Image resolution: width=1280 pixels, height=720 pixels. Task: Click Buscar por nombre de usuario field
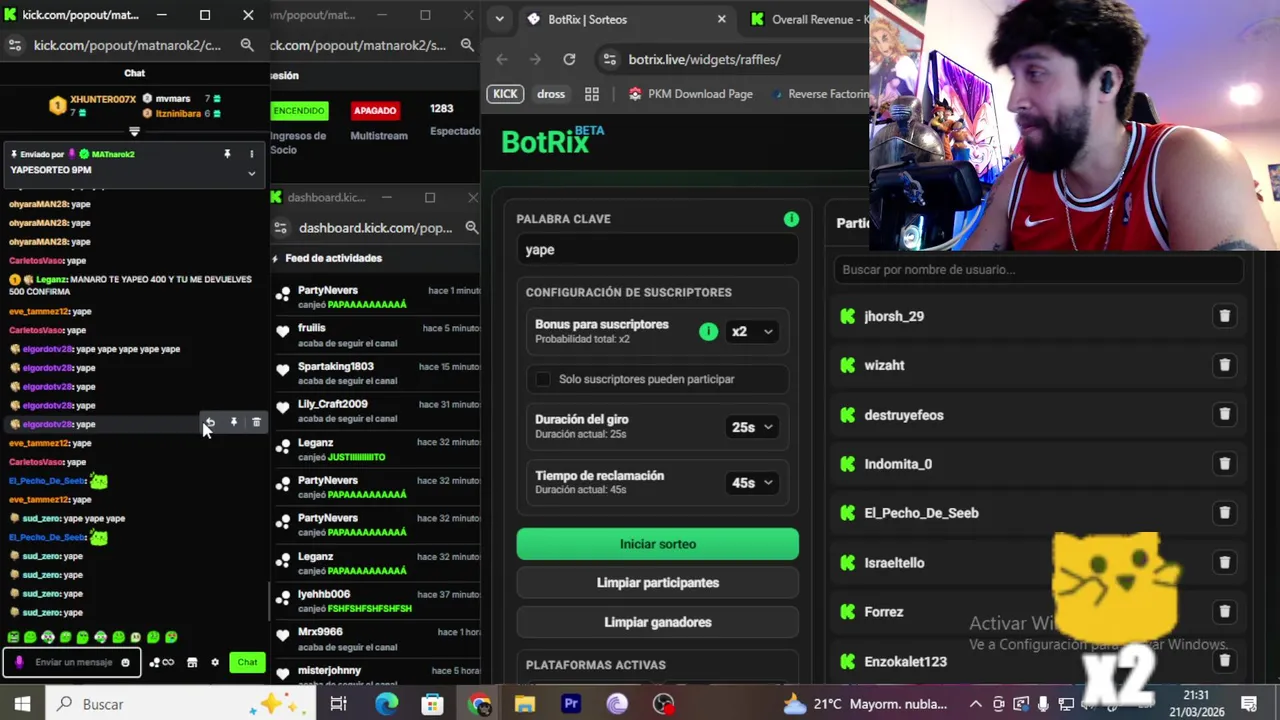pyautogui.click(x=1038, y=269)
